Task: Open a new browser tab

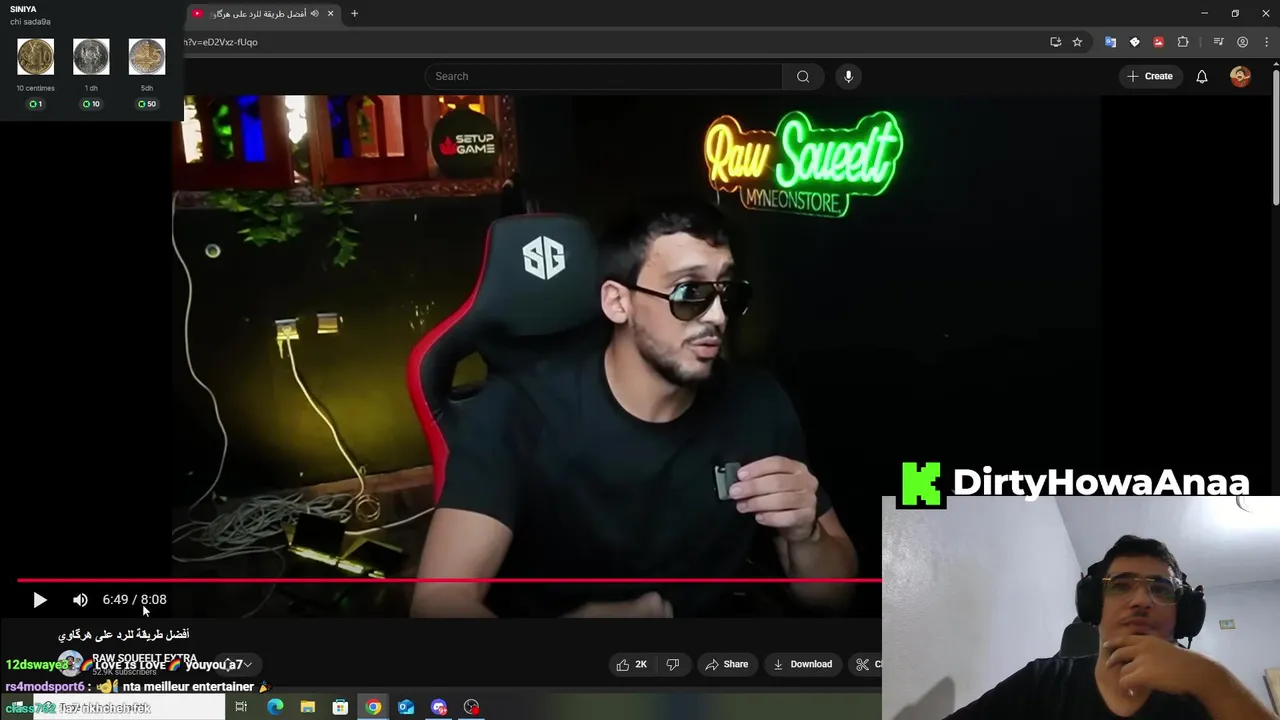Action: pyautogui.click(x=354, y=14)
